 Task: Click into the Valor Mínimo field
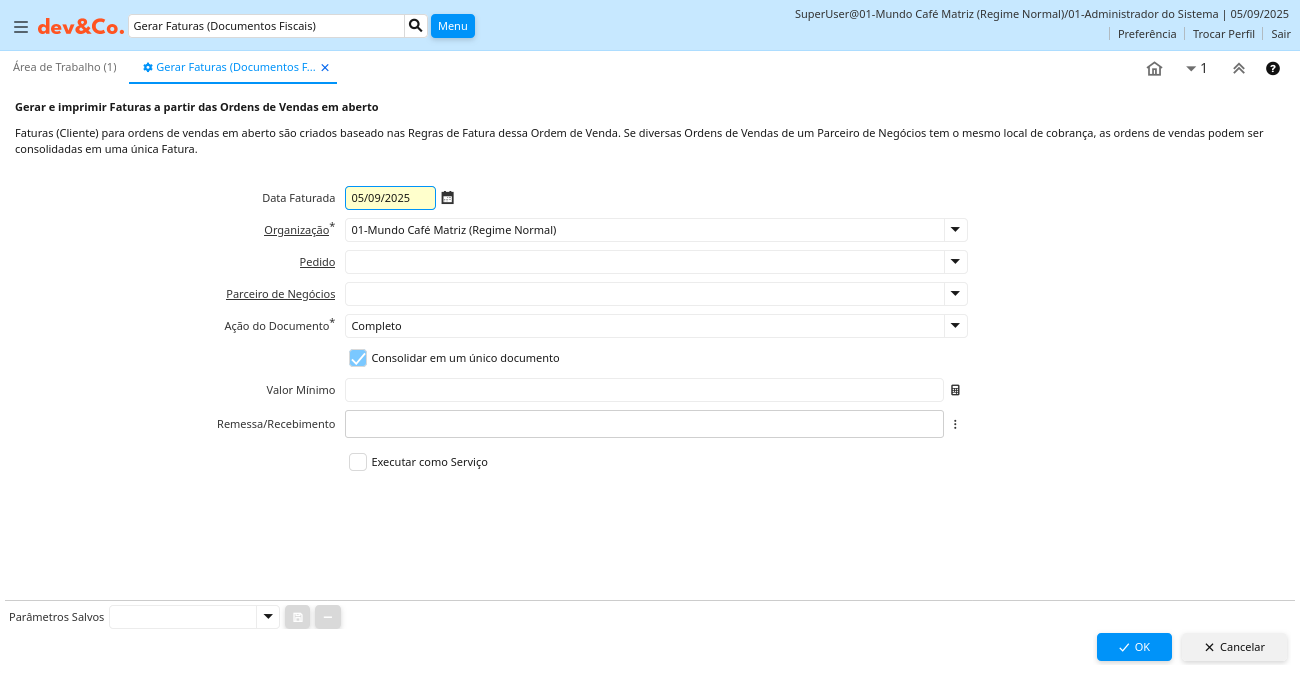[x=644, y=390]
